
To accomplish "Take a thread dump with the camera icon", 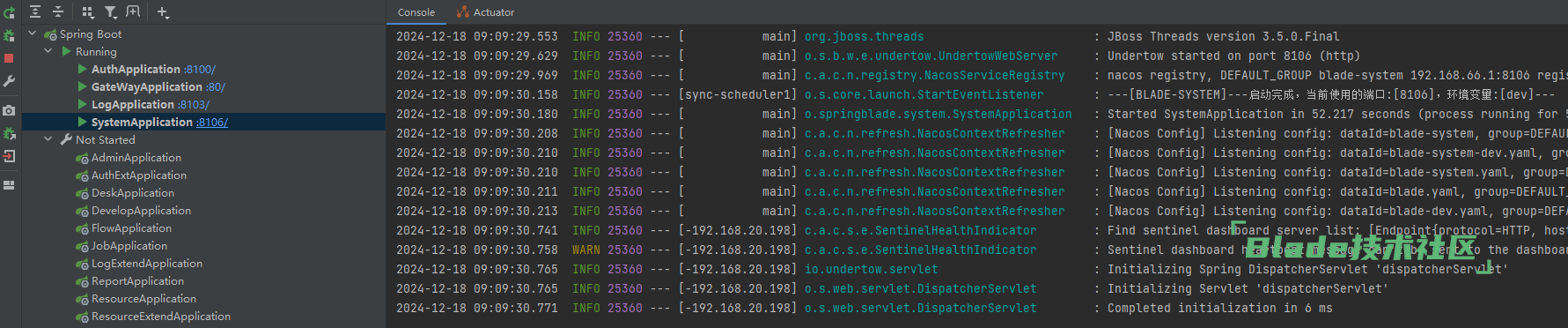I will tap(9, 110).
